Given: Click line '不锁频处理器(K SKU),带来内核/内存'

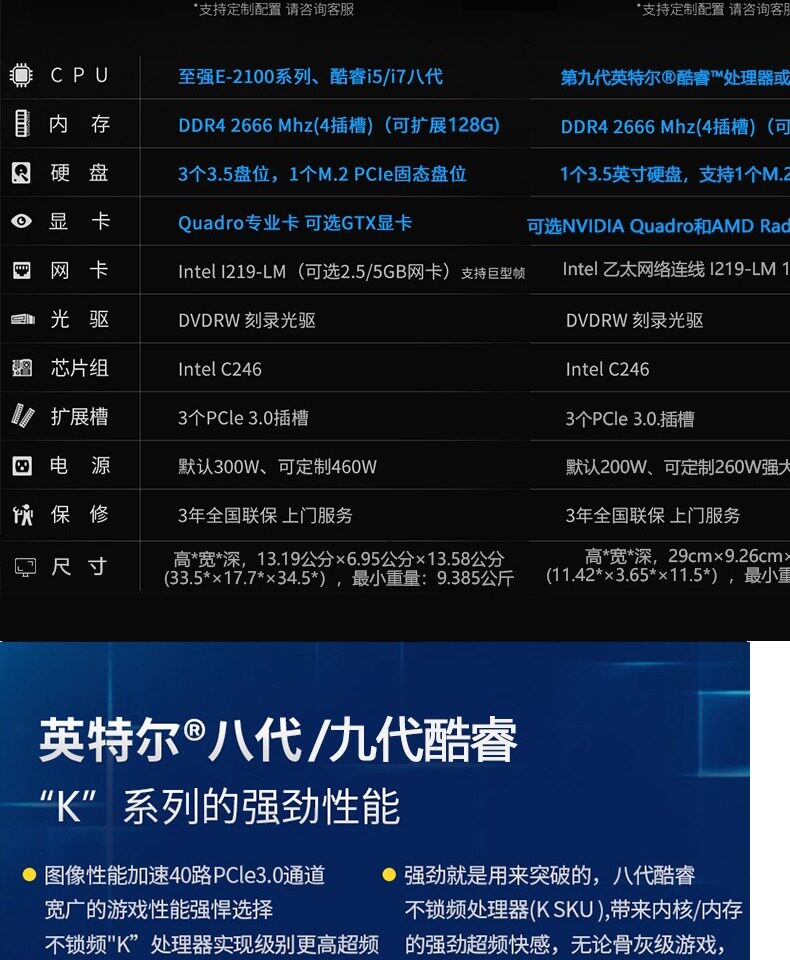Looking at the screenshot, I should (x=574, y=909).
